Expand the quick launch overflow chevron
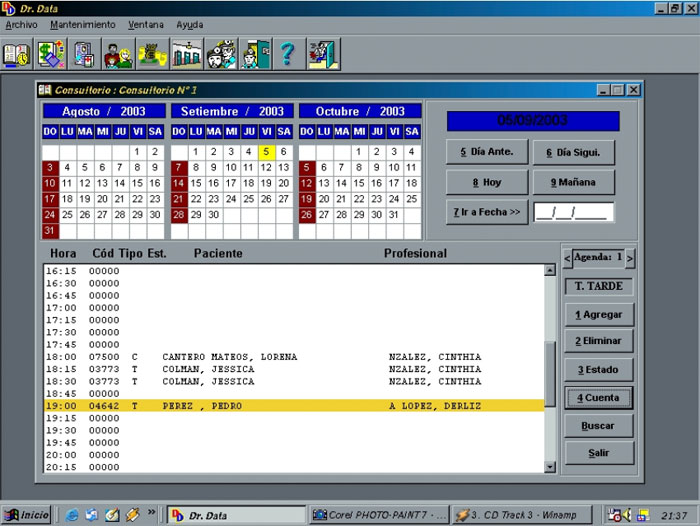The image size is (700, 526). [x=151, y=512]
